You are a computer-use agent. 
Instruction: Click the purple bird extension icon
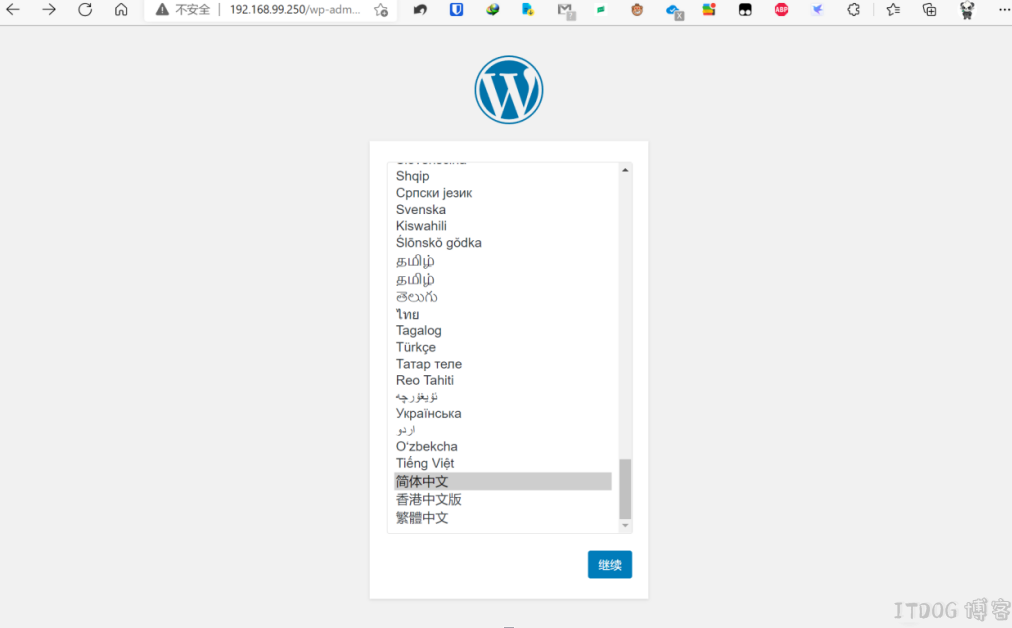point(818,10)
